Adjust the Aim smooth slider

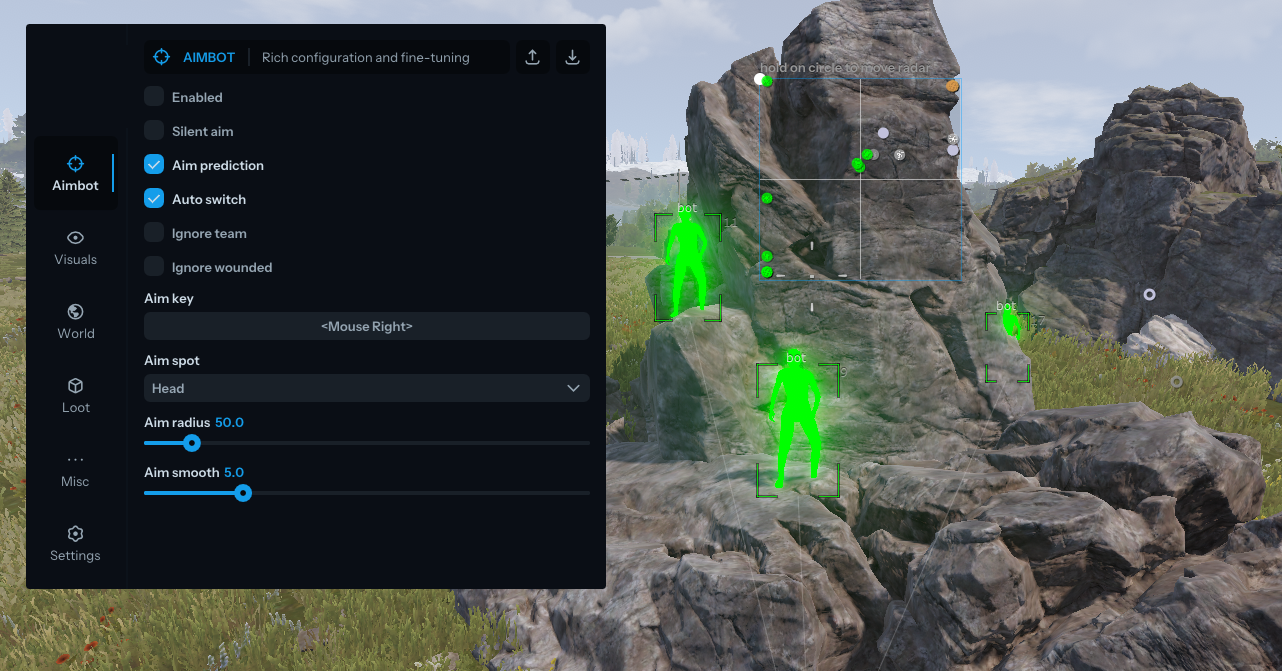[x=243, y=493]
